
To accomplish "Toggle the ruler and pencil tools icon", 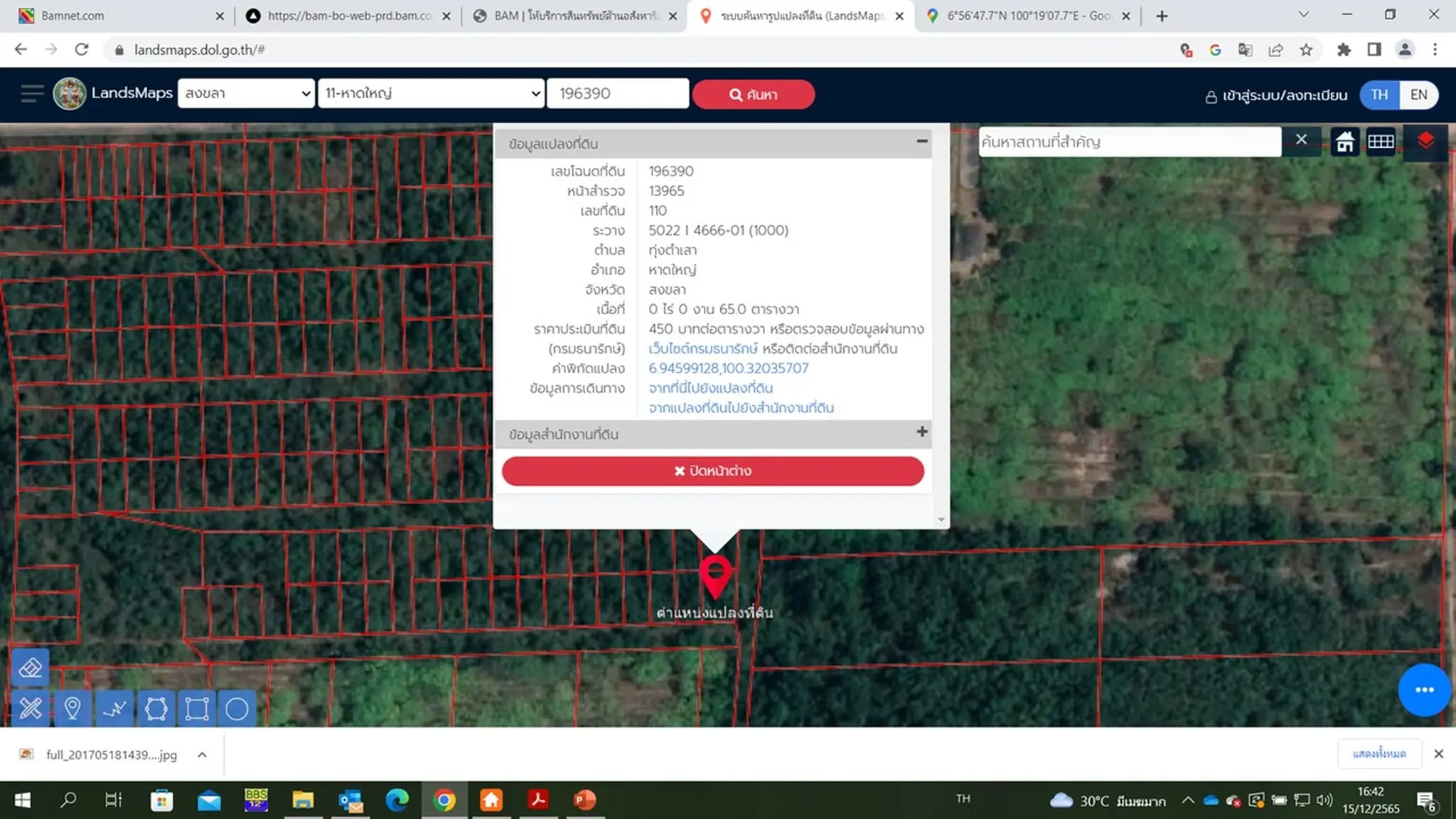I will (x=30, y=708).
